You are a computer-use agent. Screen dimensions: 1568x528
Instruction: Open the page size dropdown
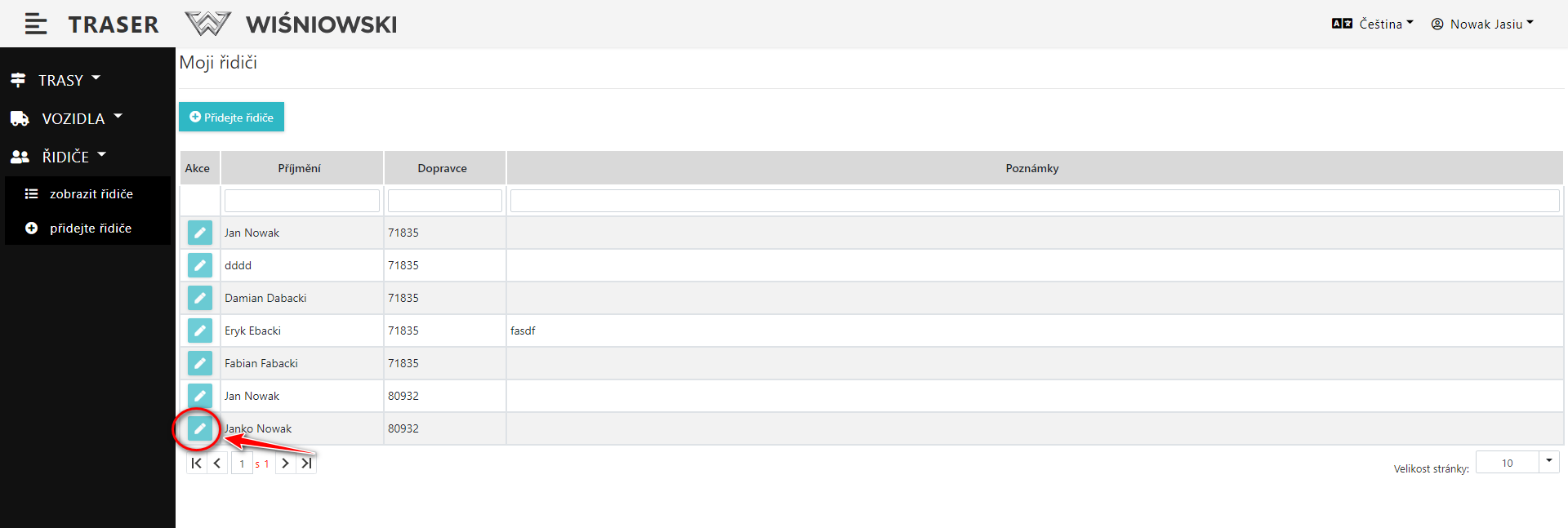point(1548,461)
